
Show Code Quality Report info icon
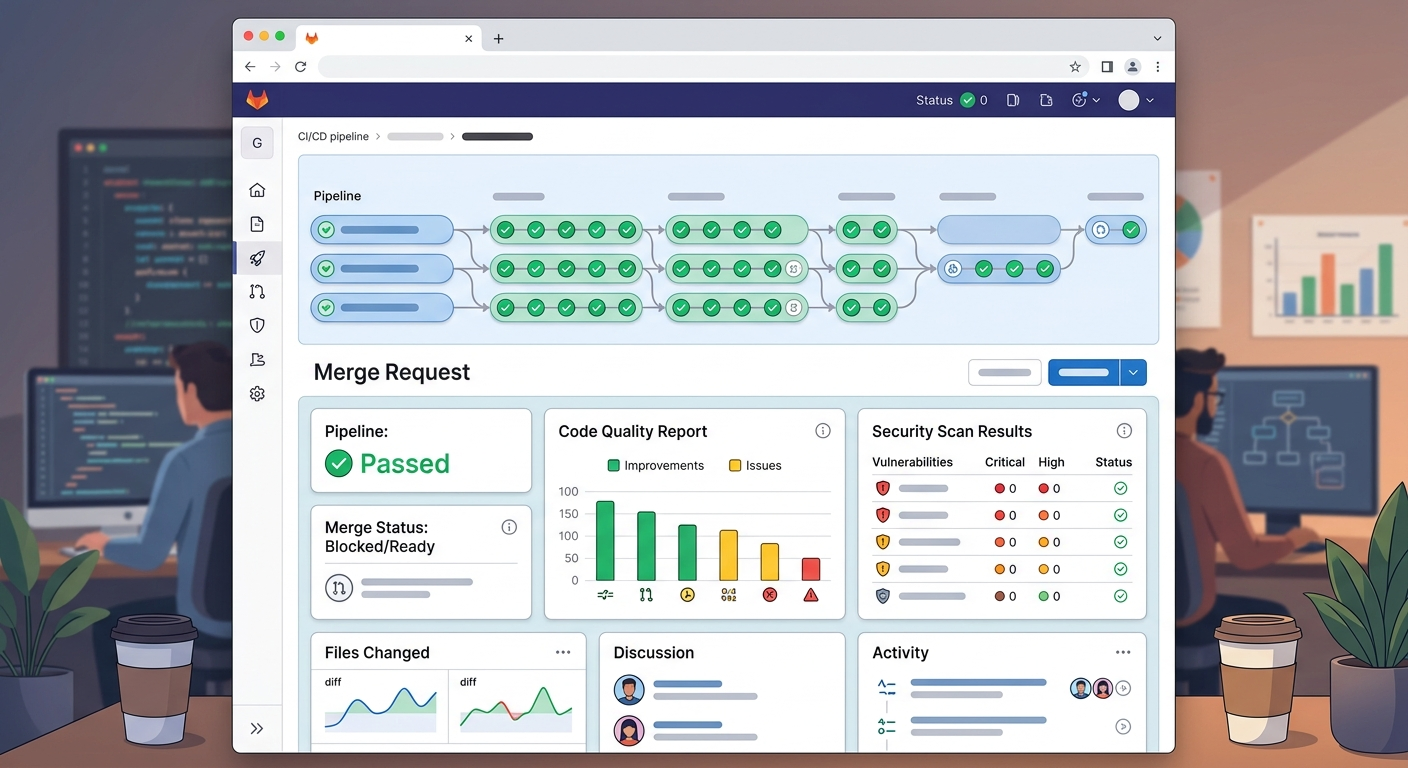coord(823,431)
